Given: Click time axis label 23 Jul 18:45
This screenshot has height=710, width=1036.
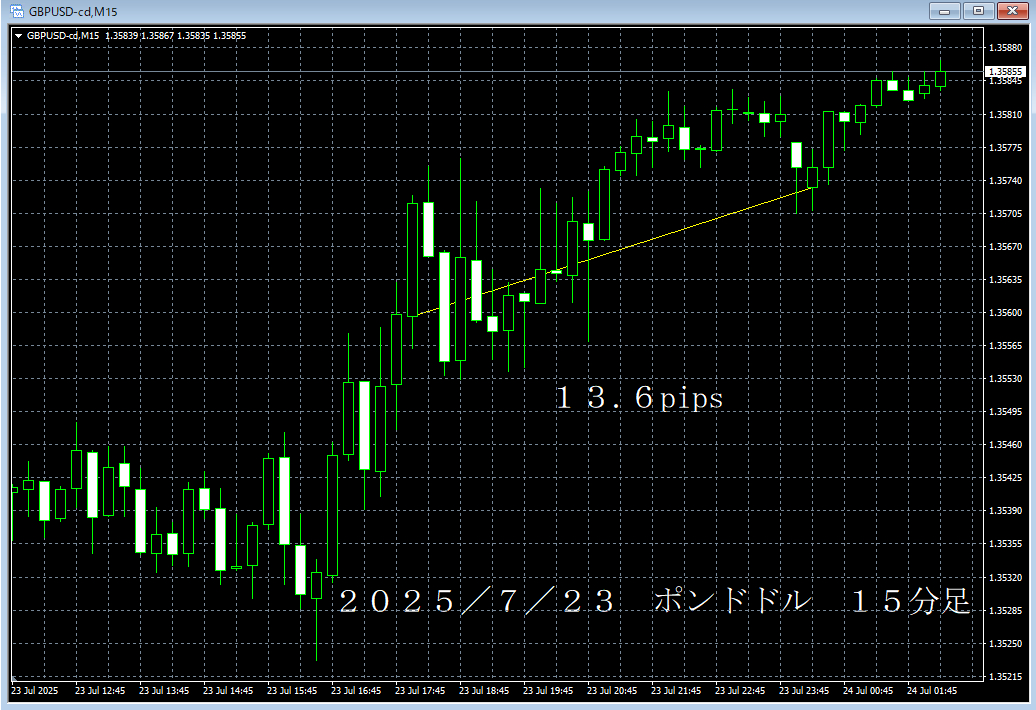Looking at the screenshot, I should pyautogui.click(x=484, y=690).
